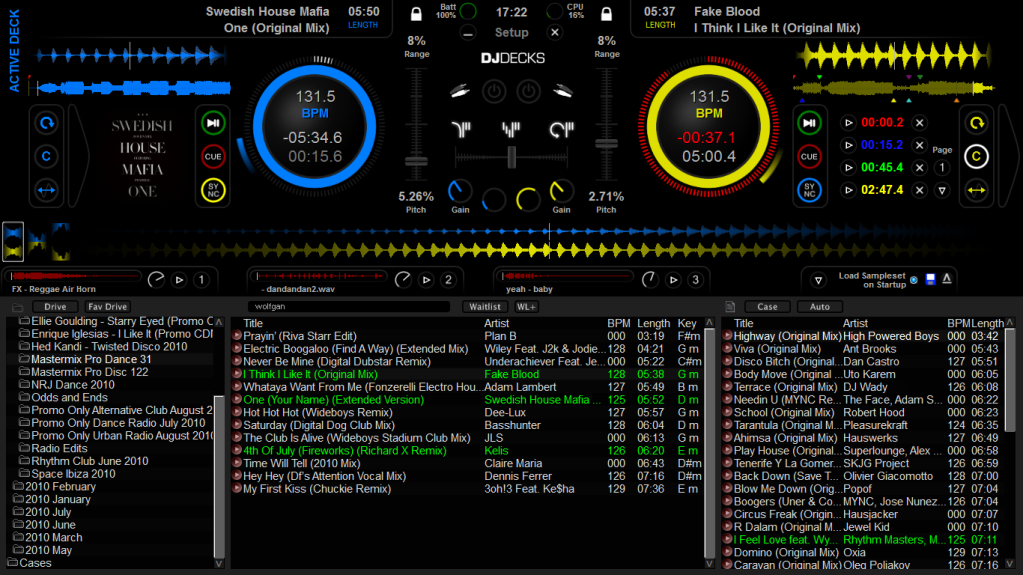Click right deck yellow C button
1023x575 pixels.
tap(976, 157)
